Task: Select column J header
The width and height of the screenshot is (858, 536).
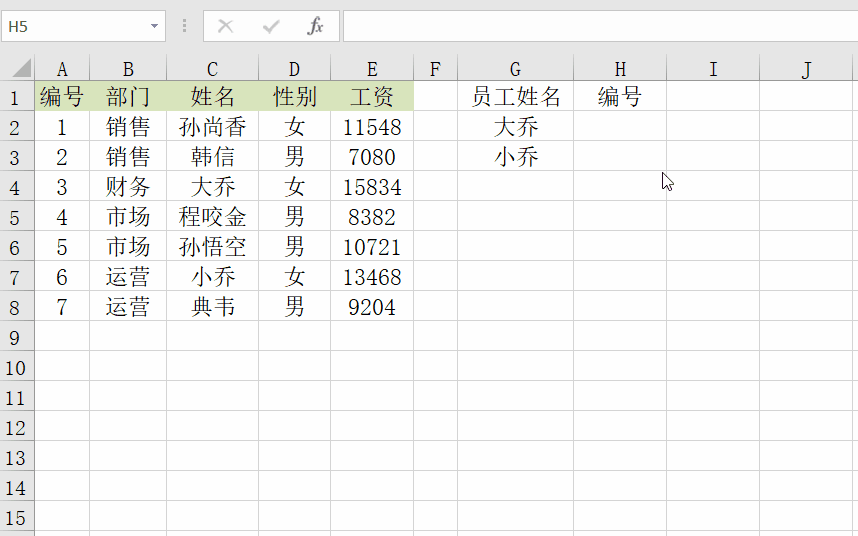Action: [806, 69]
